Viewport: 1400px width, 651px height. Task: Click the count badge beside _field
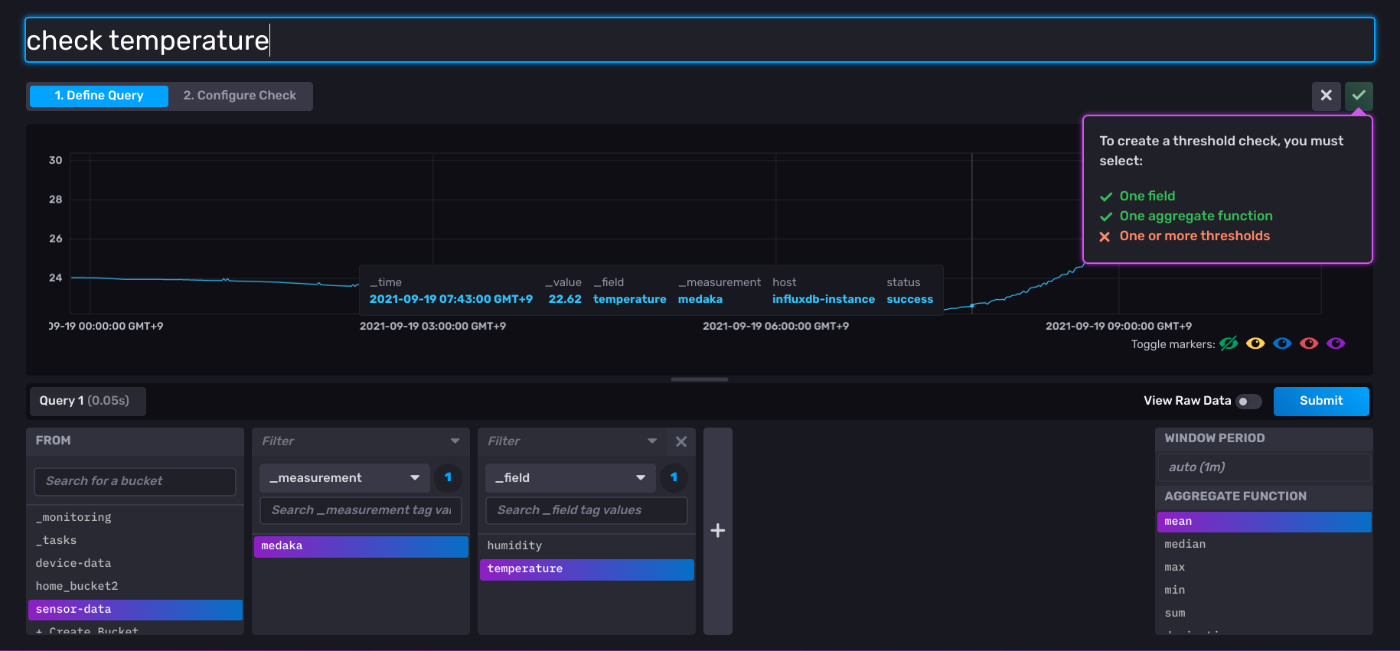tap(674, 478)
